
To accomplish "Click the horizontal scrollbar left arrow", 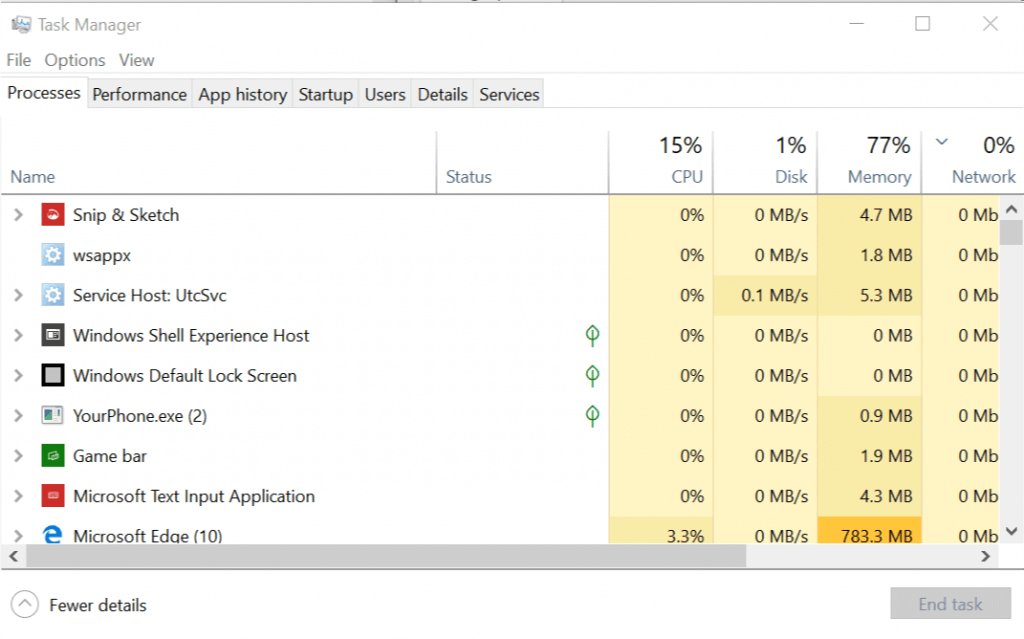I will coord(13,556).
